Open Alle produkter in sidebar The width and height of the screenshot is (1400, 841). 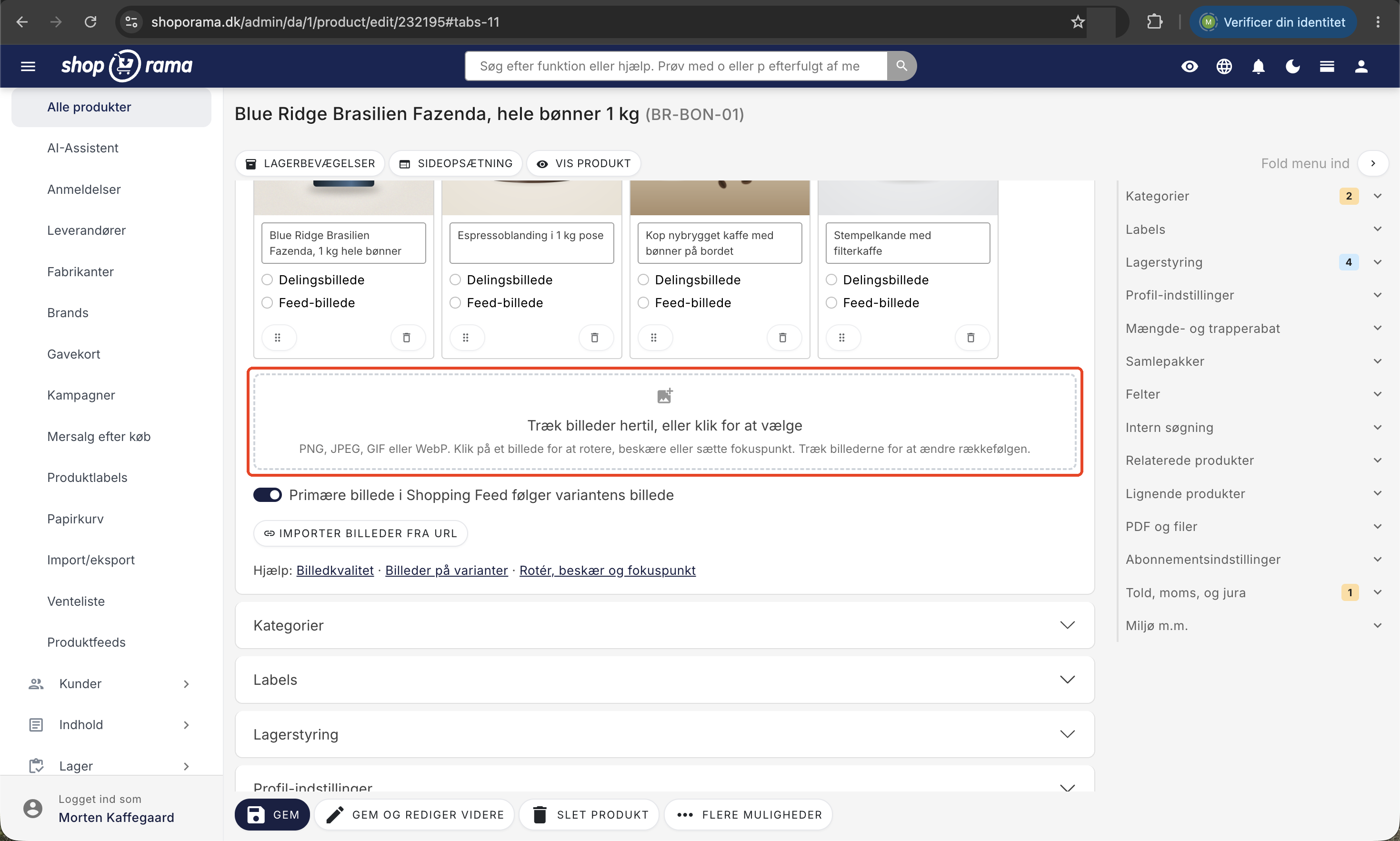(x=111, y=107)
